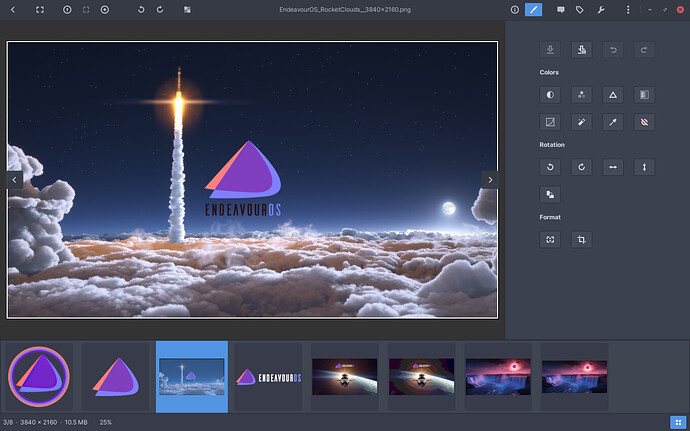Zoom in with the plus circle icon
The height and width of the screenshot is (431, 690).
(105, 9)
